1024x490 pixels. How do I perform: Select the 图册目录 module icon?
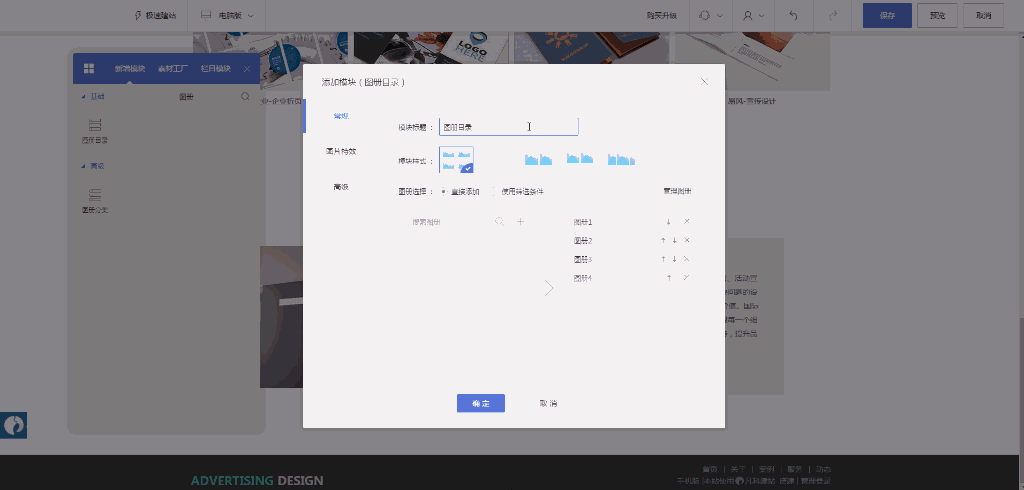[x=95, y=125]
